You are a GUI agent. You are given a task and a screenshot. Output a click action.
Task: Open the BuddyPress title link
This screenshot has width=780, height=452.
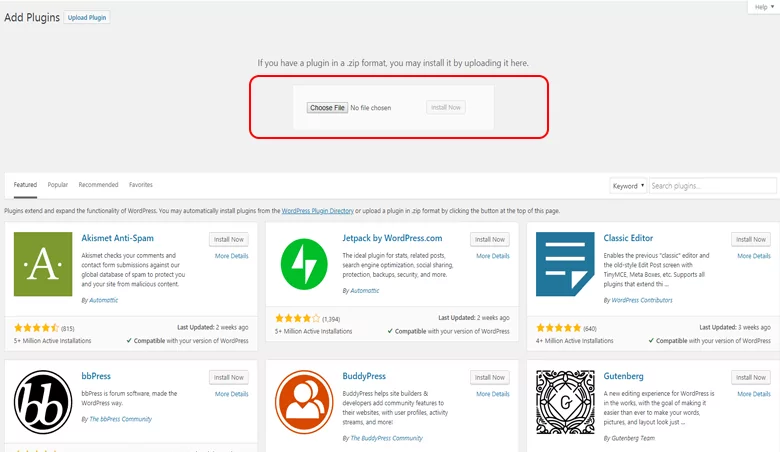tap(364, 376)
